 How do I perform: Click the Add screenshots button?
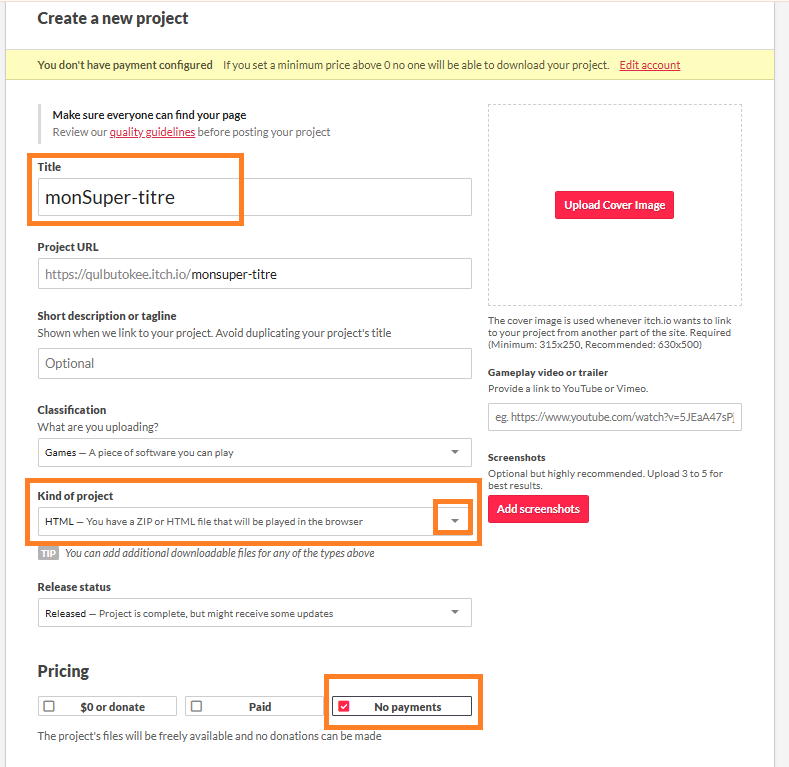tap(538, 509)
